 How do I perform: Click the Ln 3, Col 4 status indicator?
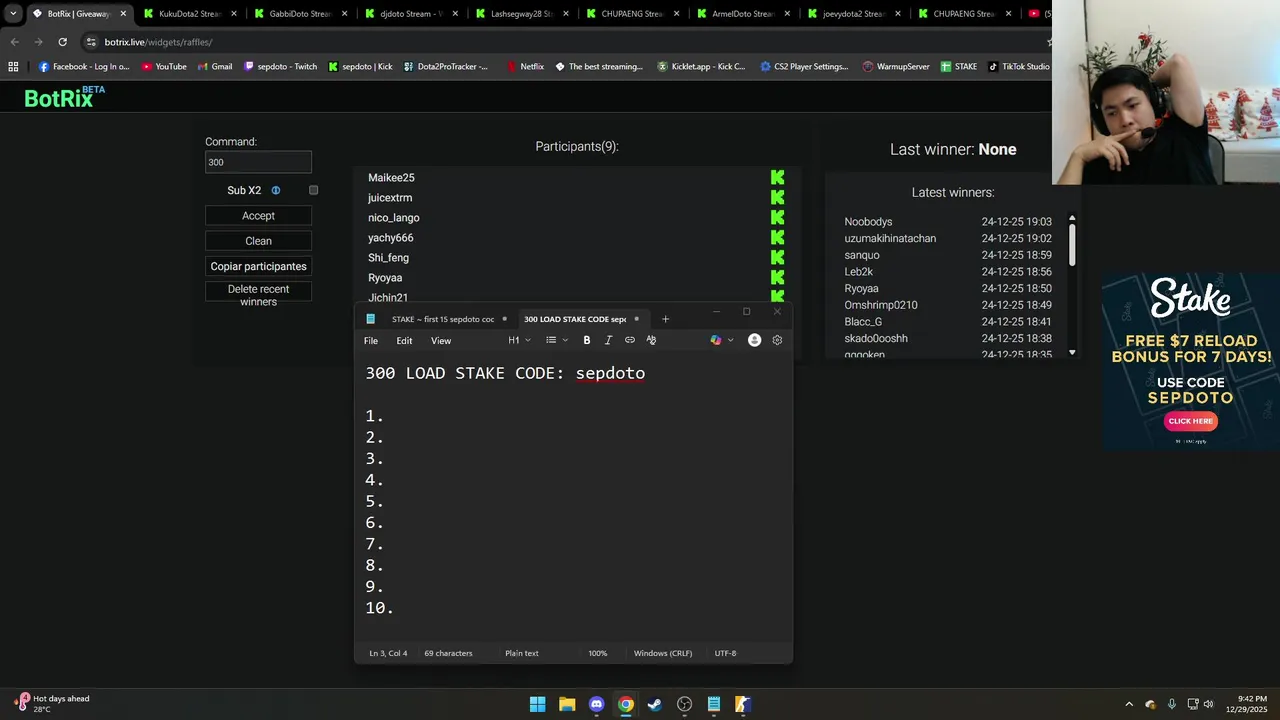click(388, 653)
